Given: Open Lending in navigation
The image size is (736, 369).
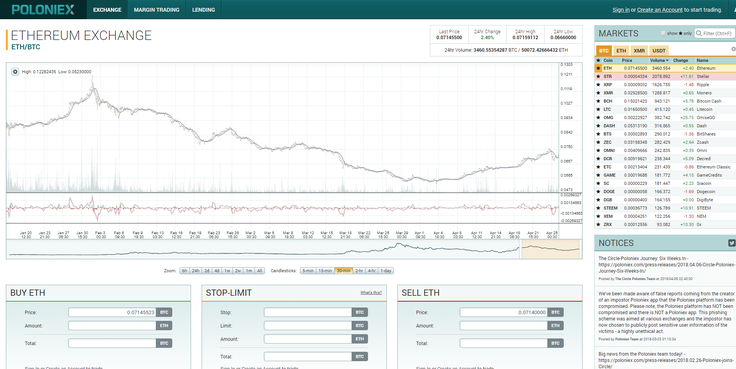Looking at the screenshot, I should pyautogui.click(x=204, y=9).
